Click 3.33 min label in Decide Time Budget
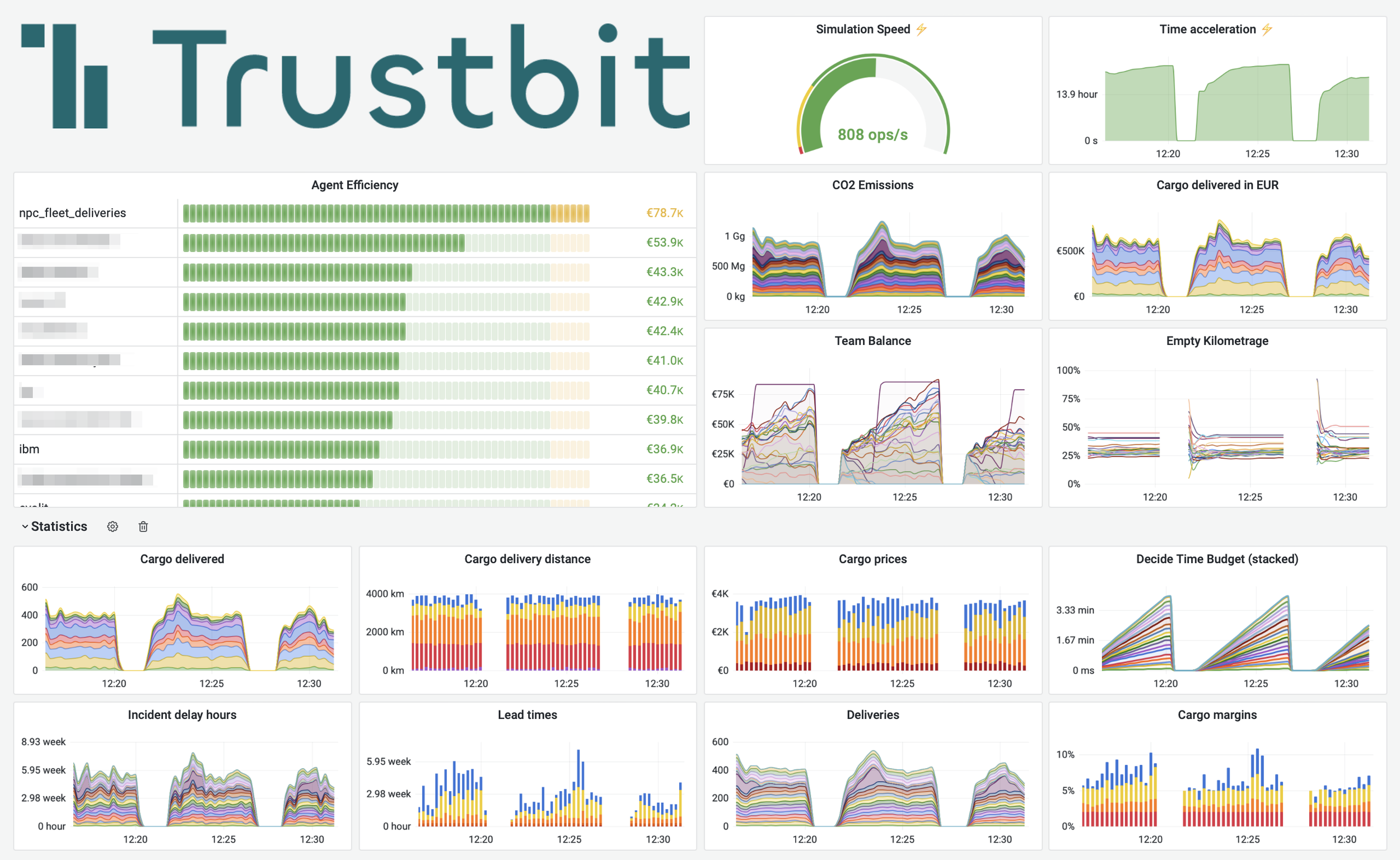1400x860 pixels. [1075, 610]
